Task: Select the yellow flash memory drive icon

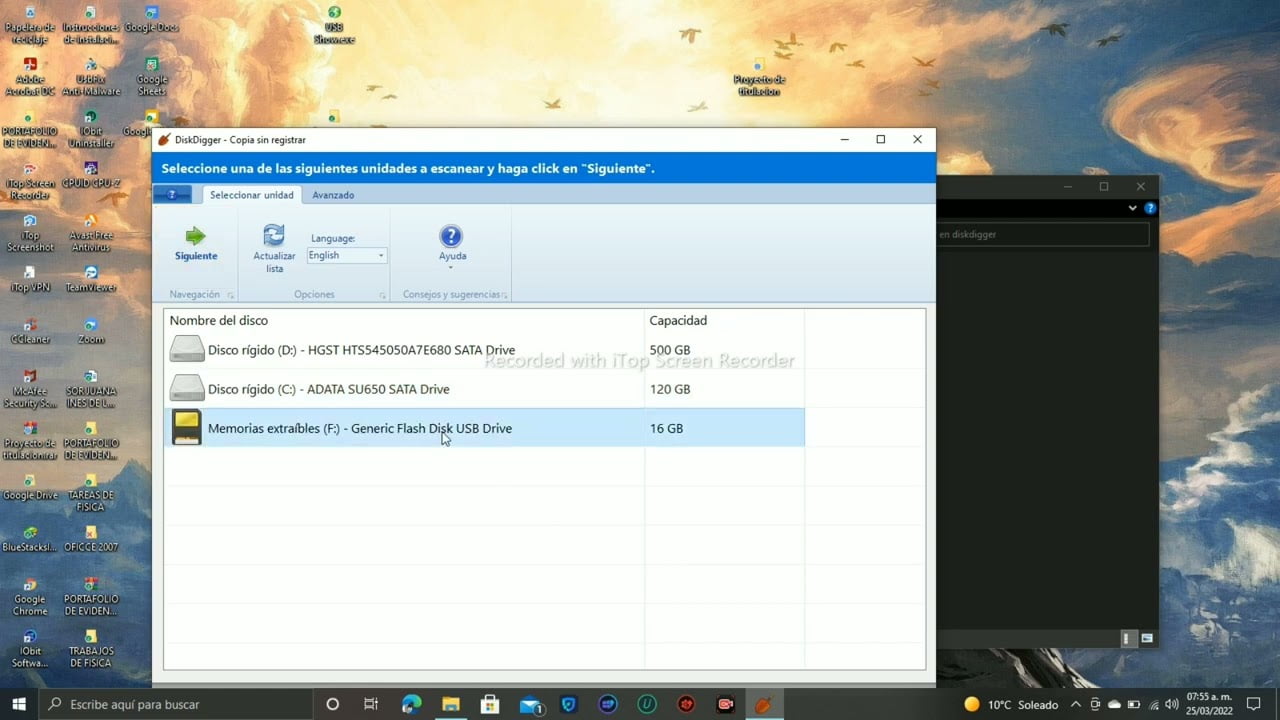Action: pos(187,427)
